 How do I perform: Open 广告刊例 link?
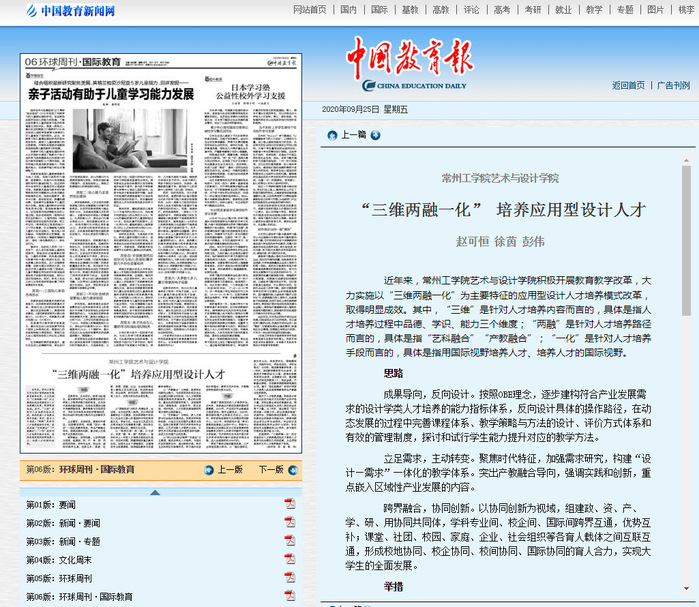click(x=673, y=86)
